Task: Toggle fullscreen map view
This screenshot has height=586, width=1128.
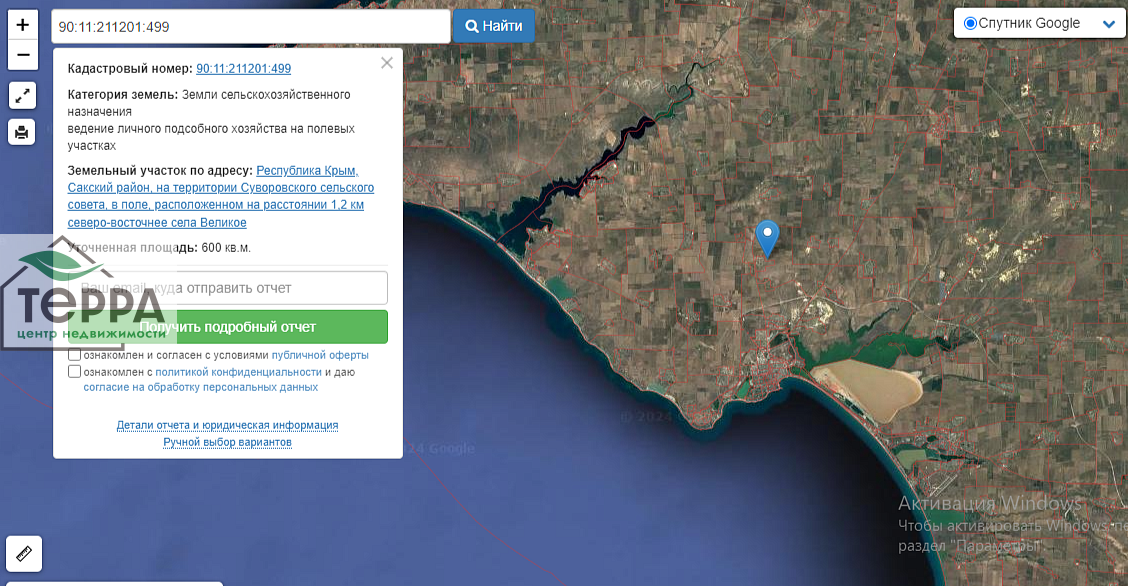Action: (23, 96)
